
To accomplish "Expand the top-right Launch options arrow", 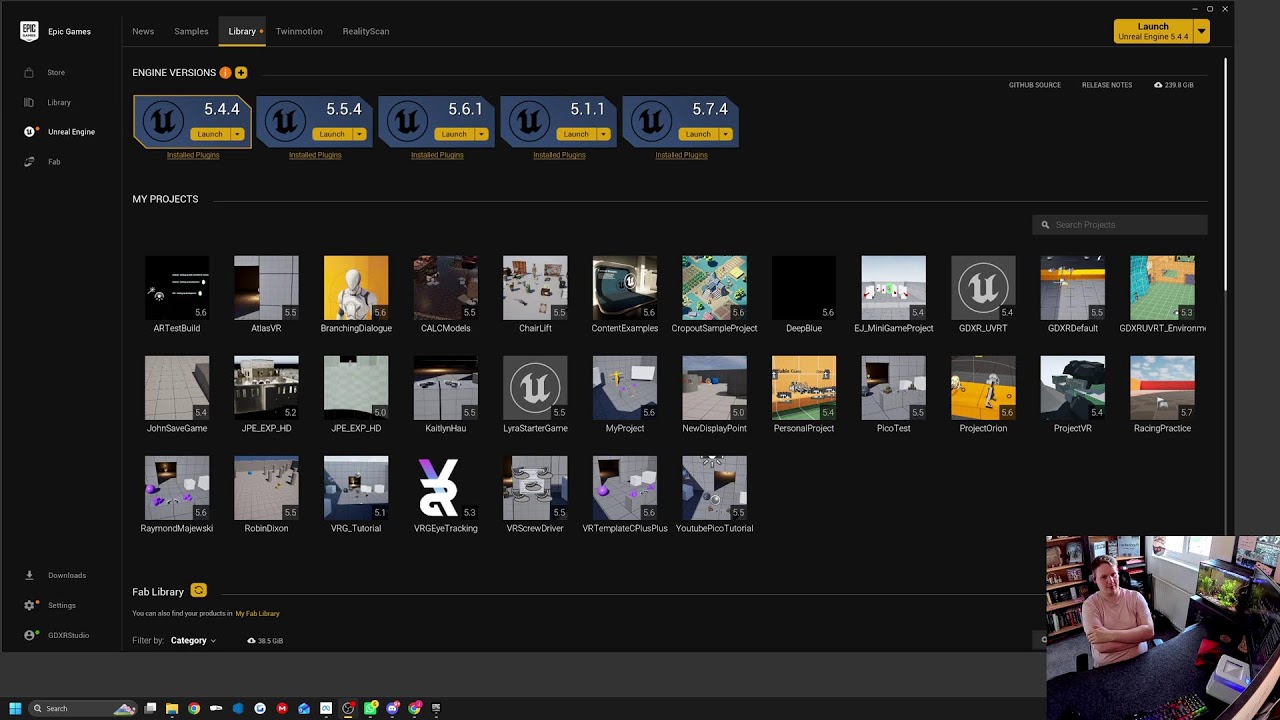I will [x=1202, y=31].
